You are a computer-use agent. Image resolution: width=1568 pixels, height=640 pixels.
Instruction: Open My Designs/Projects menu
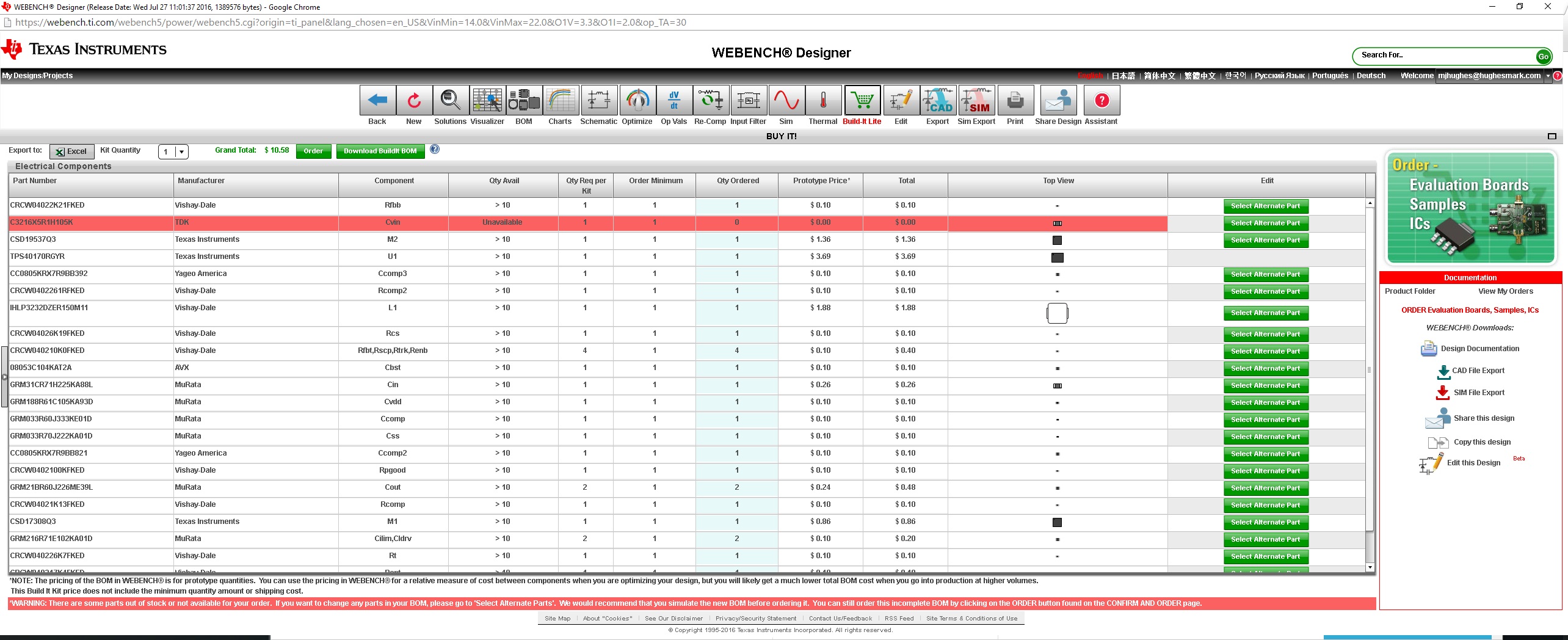[37, 76]
